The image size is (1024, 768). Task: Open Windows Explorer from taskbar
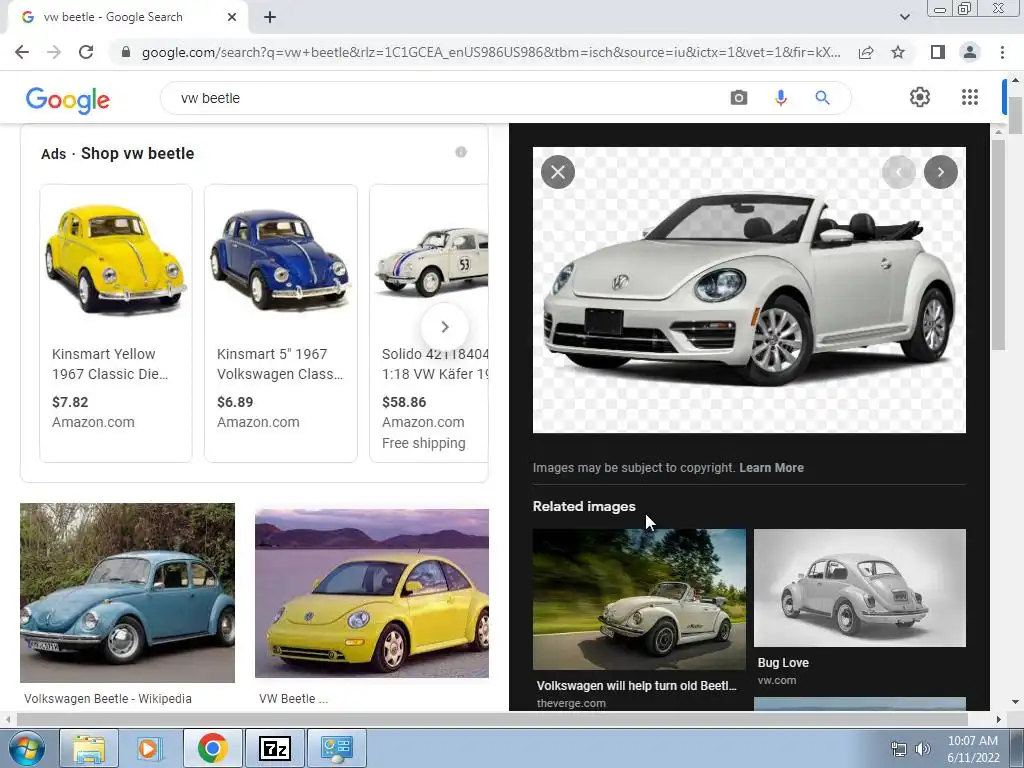tap(89, 748)
